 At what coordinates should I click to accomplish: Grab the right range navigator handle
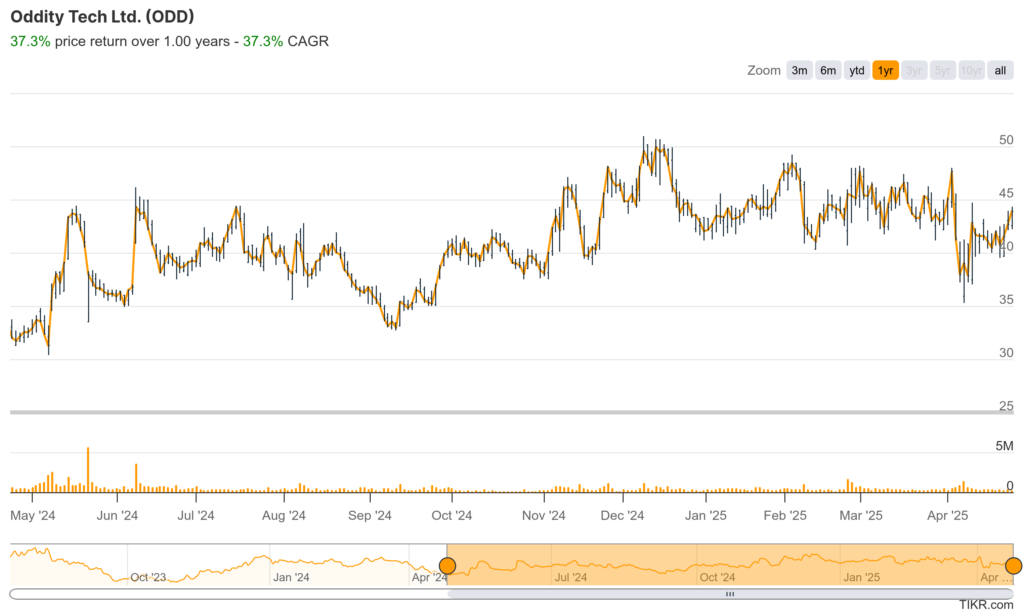pyautogui.click(x=1013, y=565)
